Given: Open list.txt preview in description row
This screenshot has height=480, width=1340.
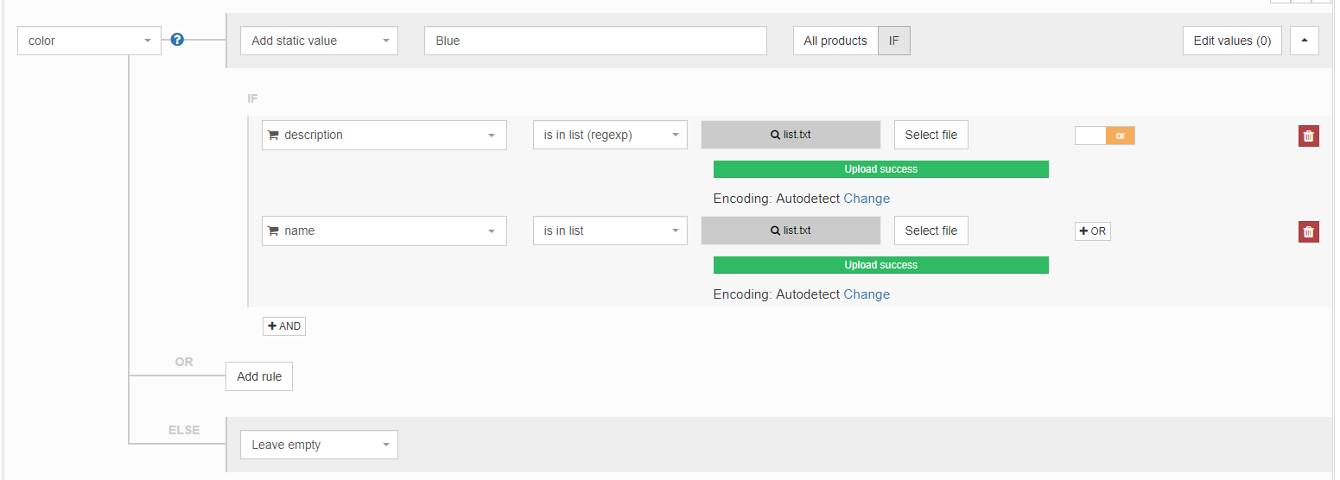Looking at the screenshot, I should pyautogui.click(x=791, y=135).
